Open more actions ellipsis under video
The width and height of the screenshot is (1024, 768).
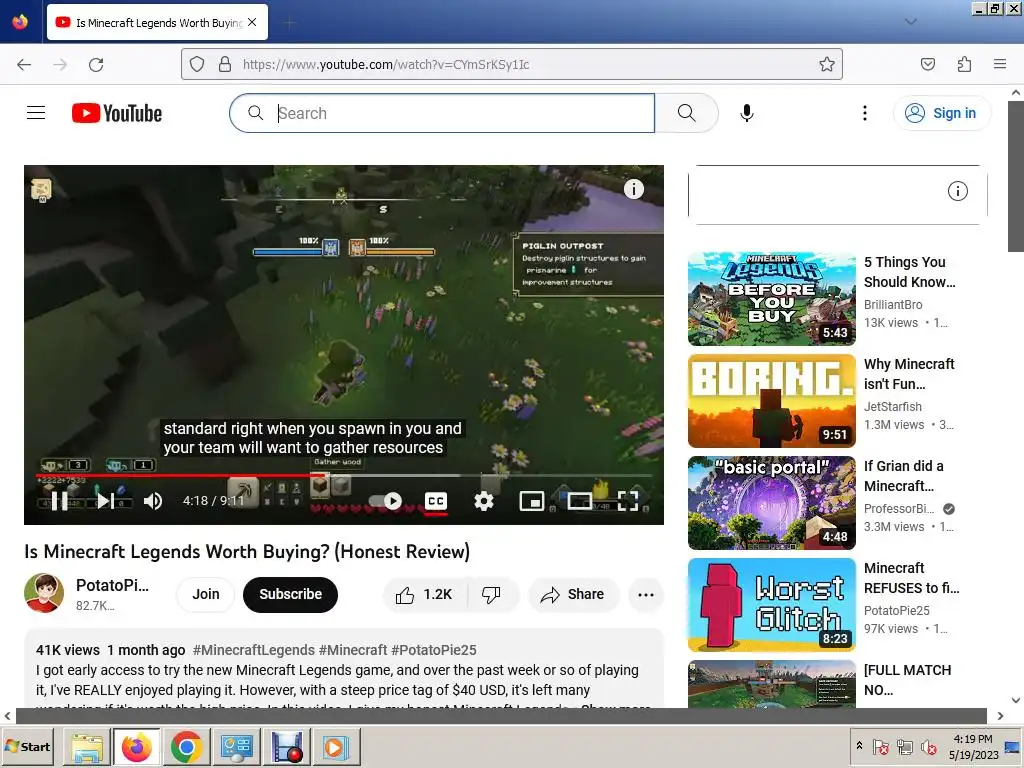coord(646,594)
